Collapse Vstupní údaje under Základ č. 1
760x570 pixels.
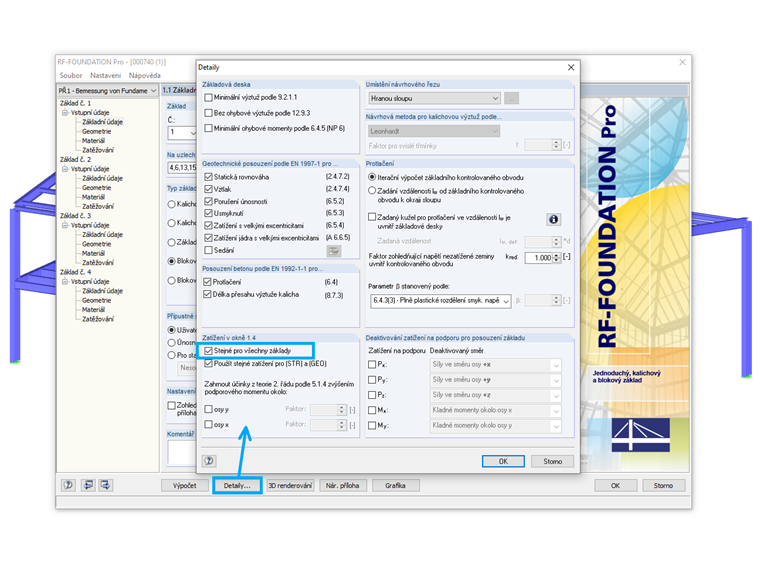[x=64, y=112]
